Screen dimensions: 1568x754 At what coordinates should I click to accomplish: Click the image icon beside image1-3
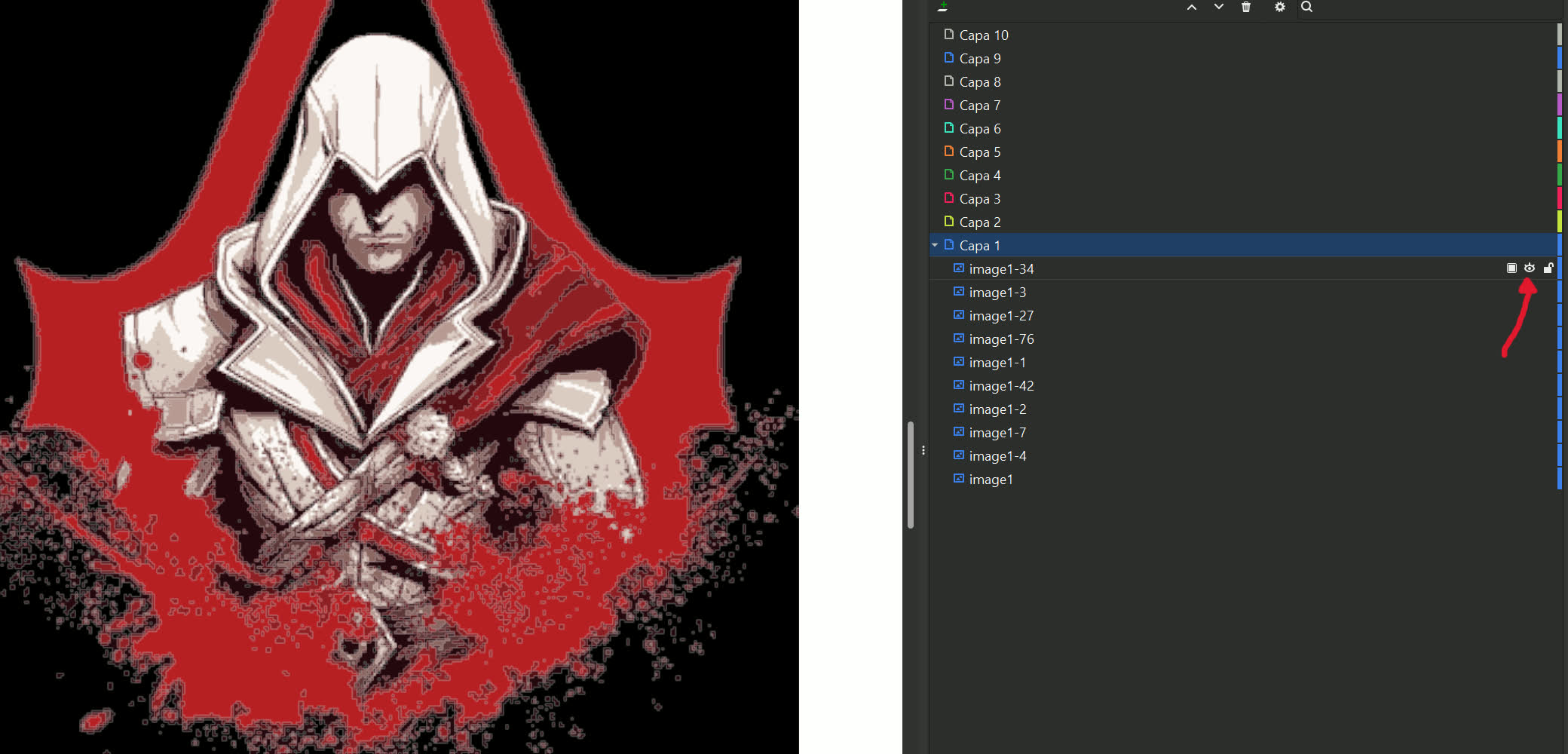click(959, 291)
